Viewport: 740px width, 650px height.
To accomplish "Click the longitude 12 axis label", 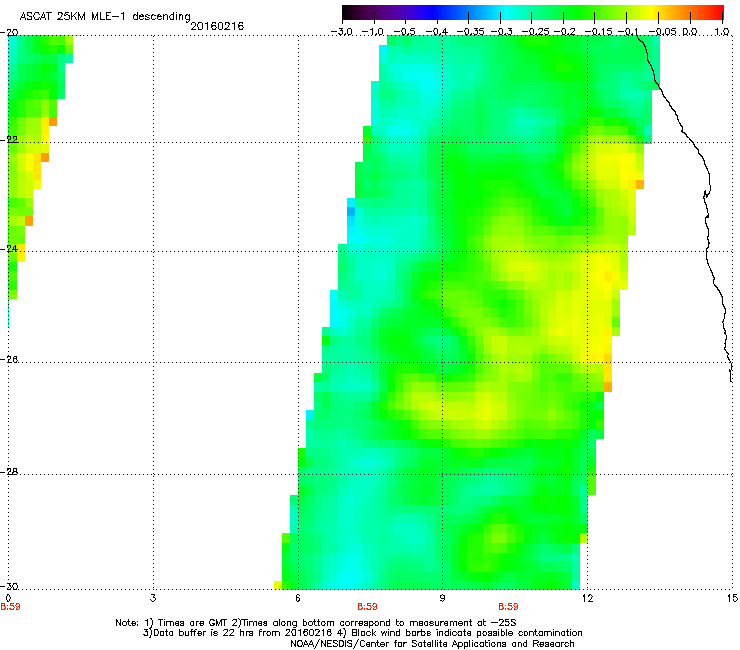I will pos(587,599).
